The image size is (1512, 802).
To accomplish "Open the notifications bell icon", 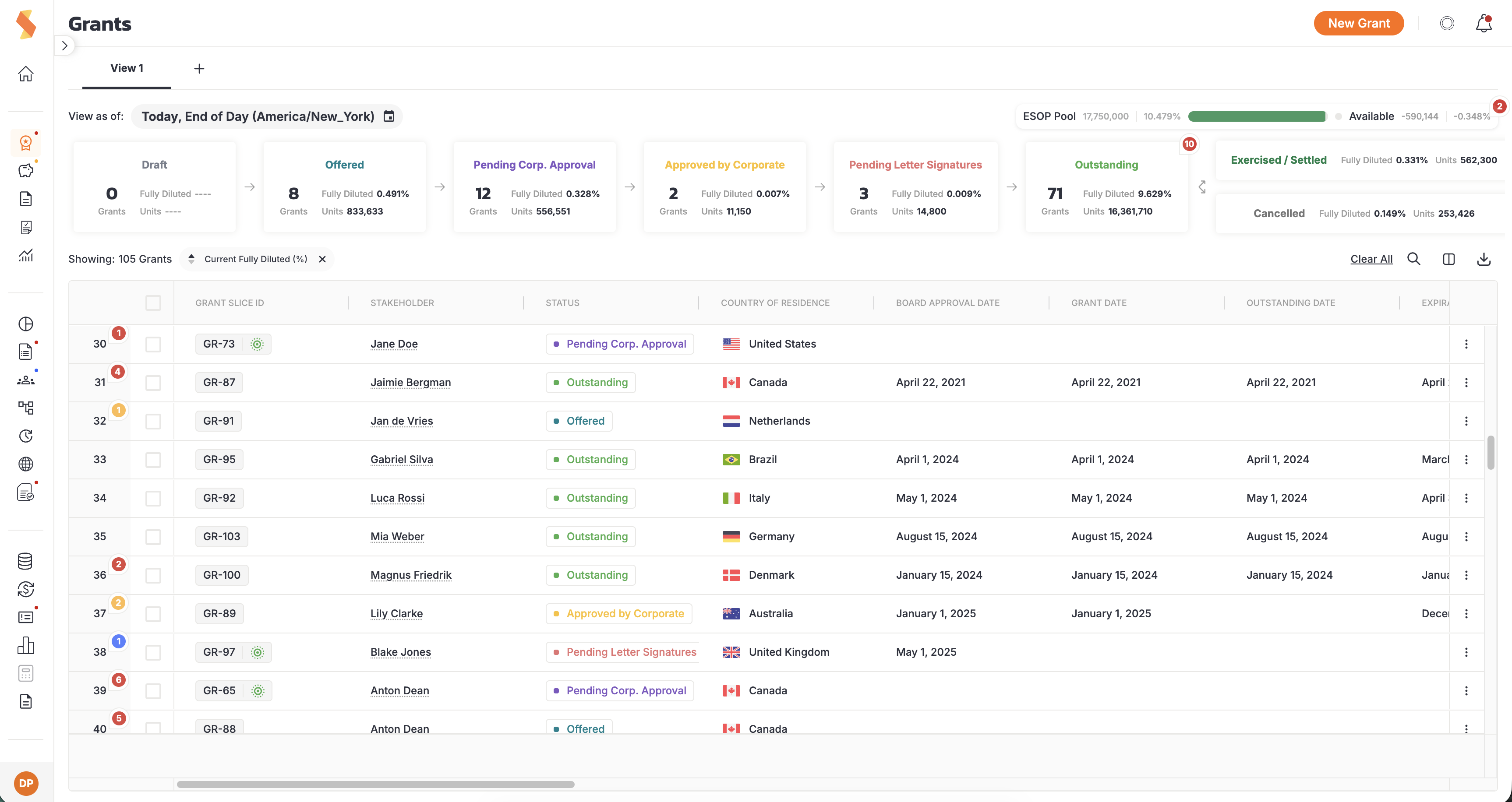I will 1483,24.
